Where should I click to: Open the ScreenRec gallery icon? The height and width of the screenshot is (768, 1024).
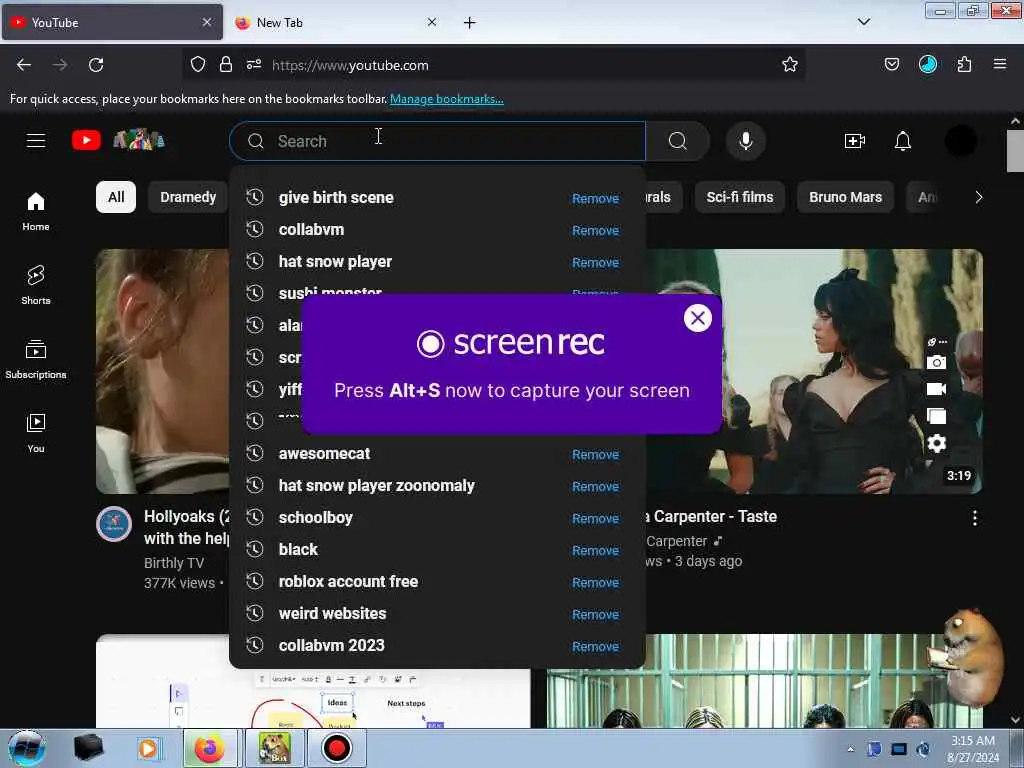click(x=936, y=416)
